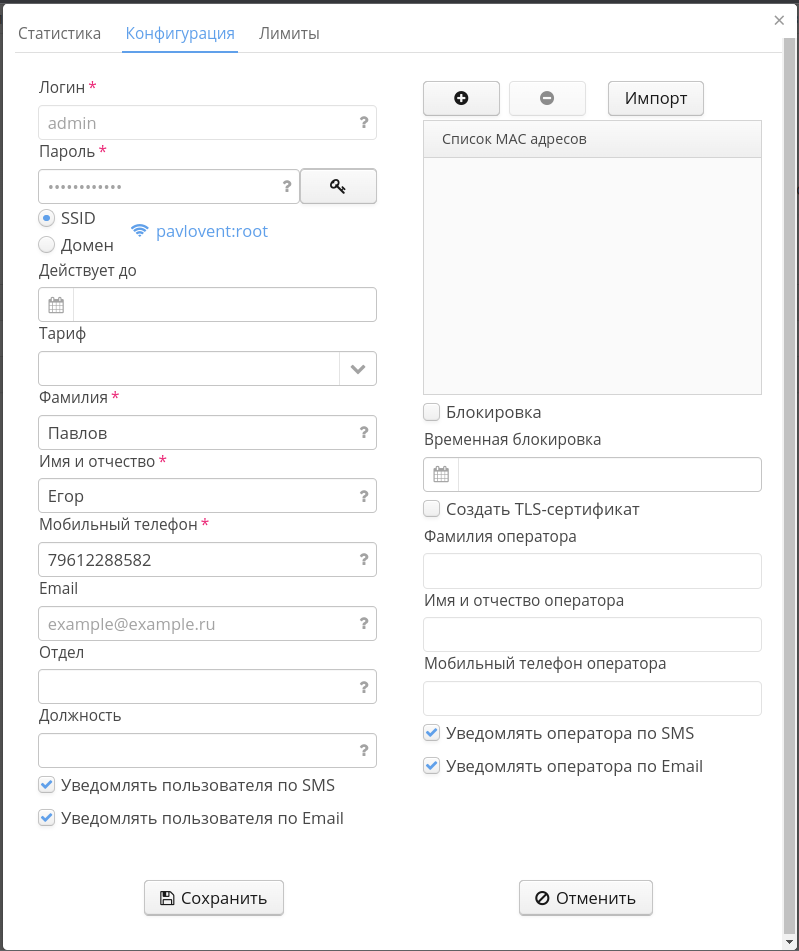Enable the Блокировка checkbox
The width and height of the screenshot is (799, 951).
coord(432,412)
